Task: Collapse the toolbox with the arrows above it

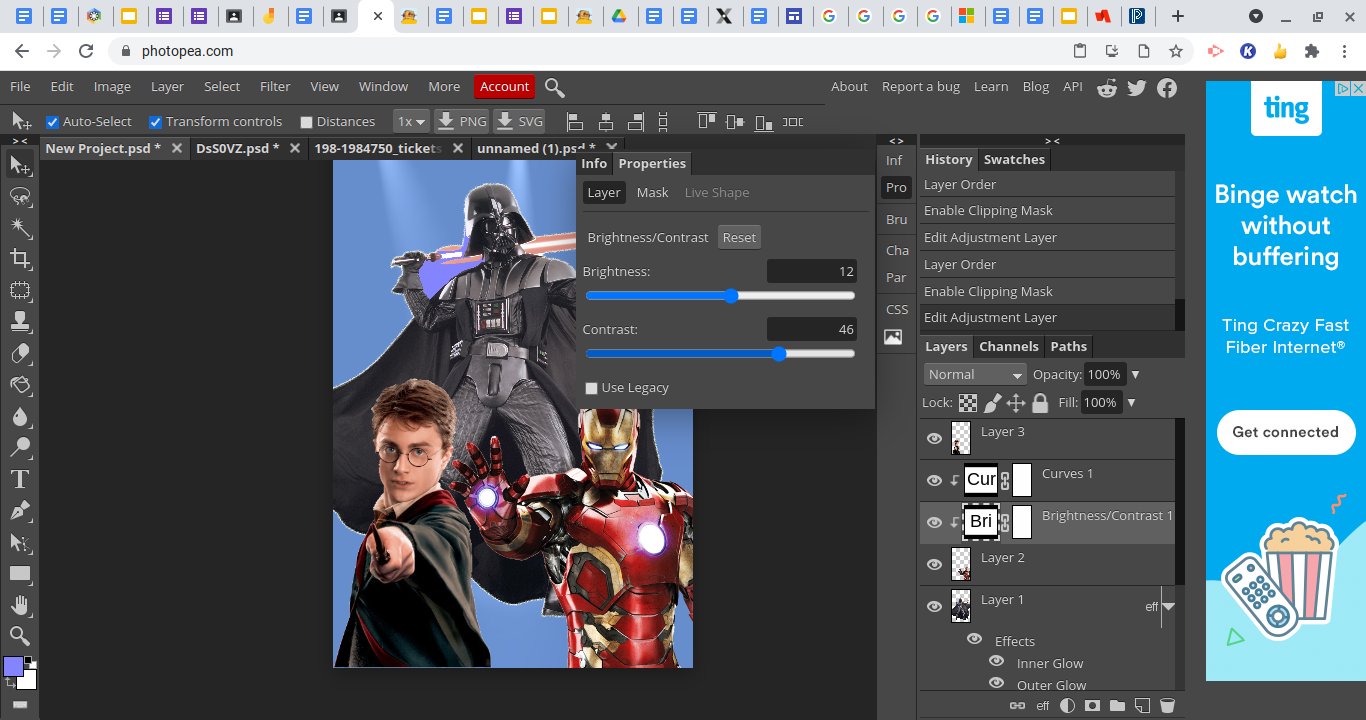Action: (20, 141)
